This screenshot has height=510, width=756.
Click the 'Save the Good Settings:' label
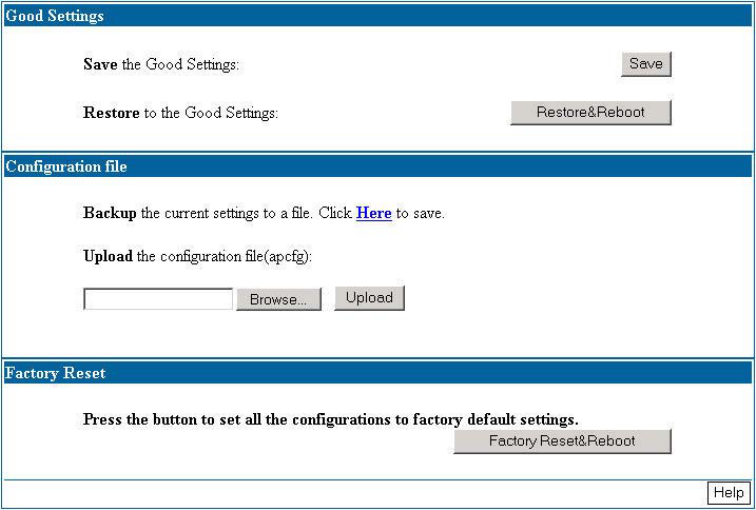[x=161, y=64]
